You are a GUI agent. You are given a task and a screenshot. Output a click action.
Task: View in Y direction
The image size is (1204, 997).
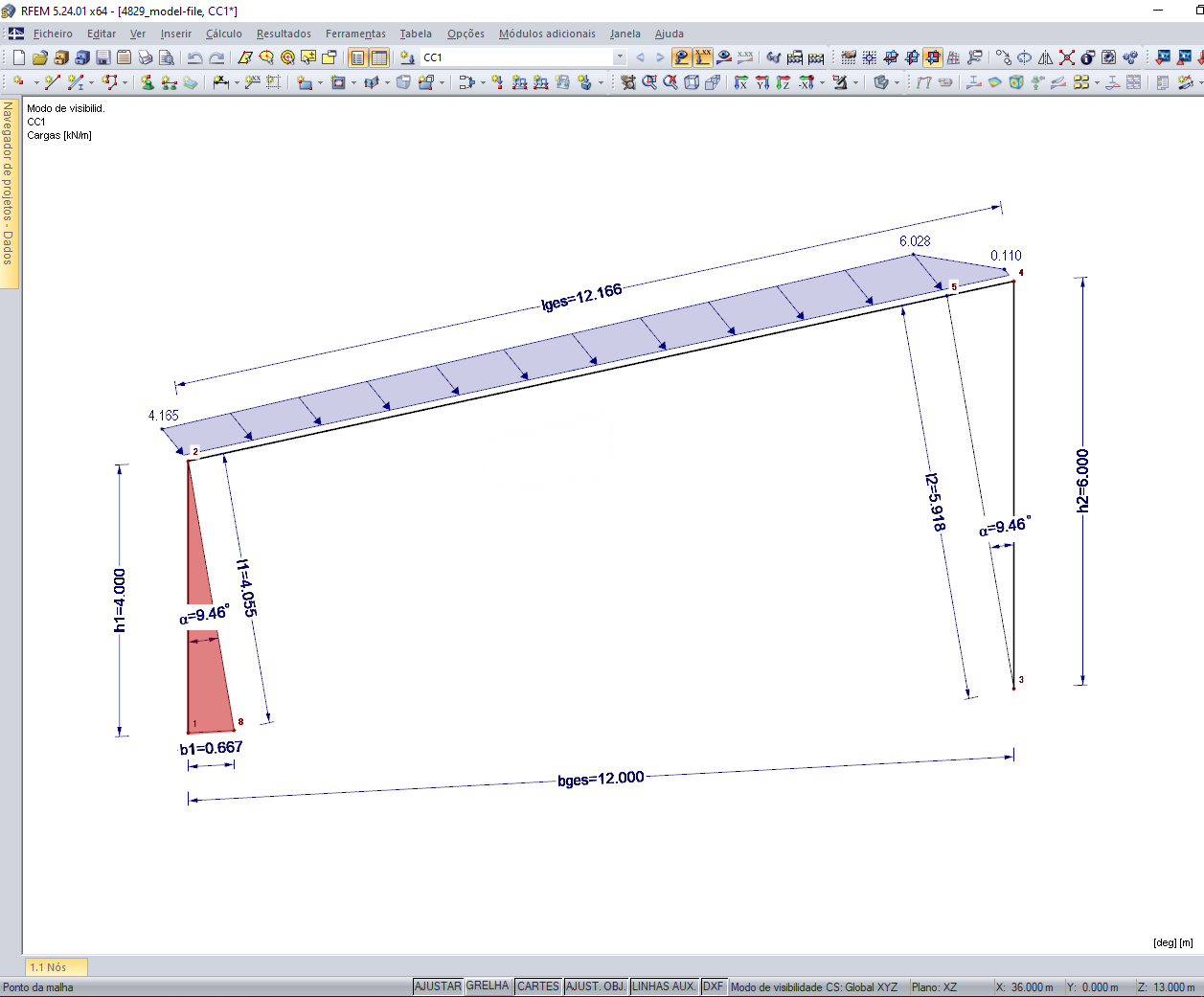point(762,82)
